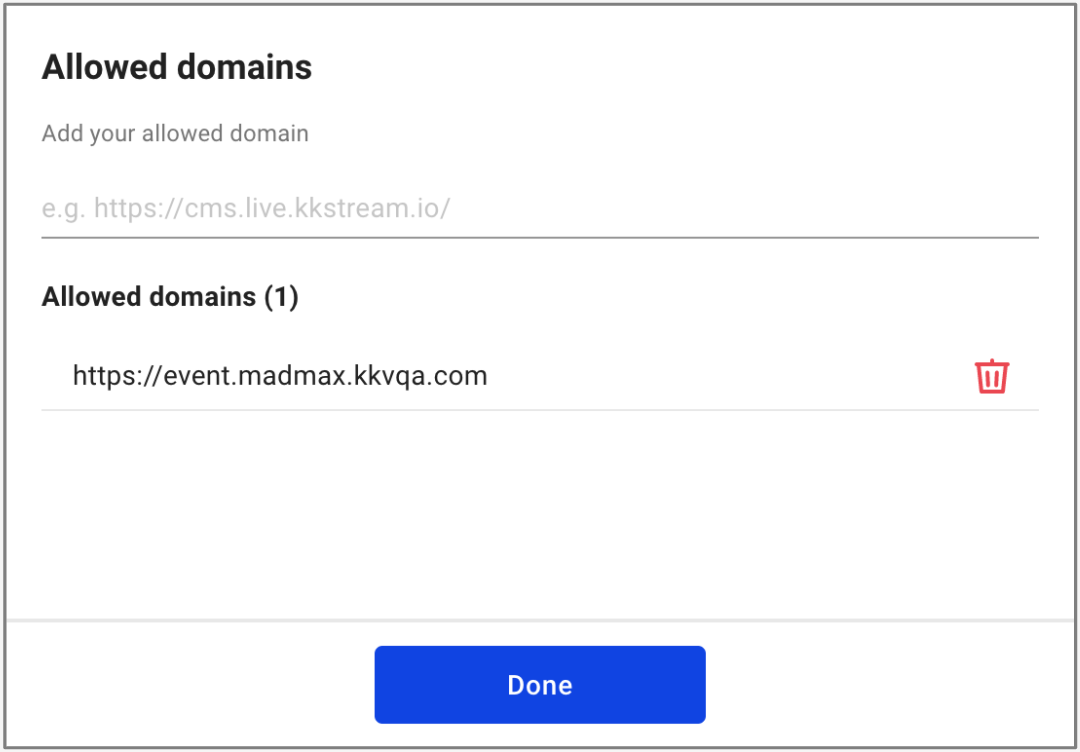Click the cms.live.kkstream.io placeholder text box
Viewport: 1080px width, 752px height.
540,209
